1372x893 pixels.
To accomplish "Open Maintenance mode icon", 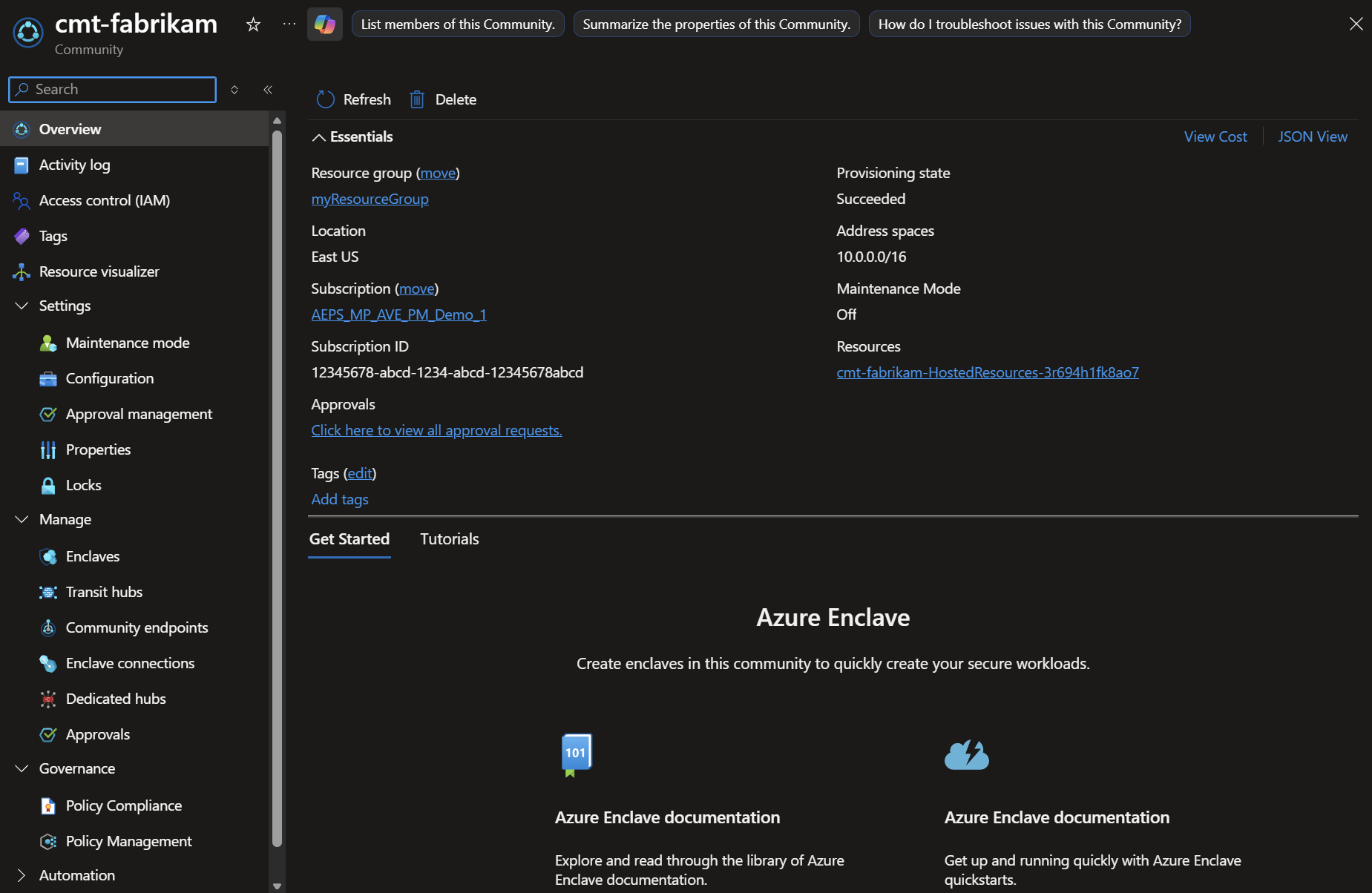I will [48, 343].
